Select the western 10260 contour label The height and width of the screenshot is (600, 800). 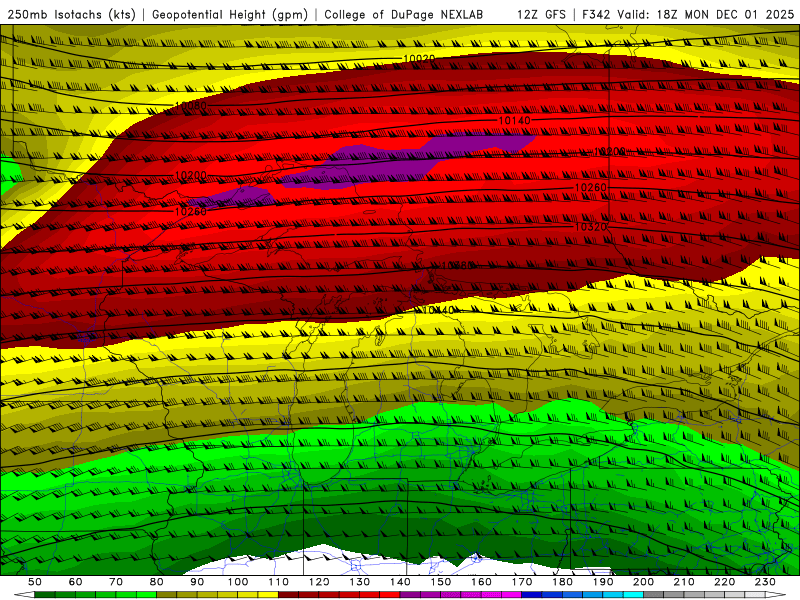(191, 211)
